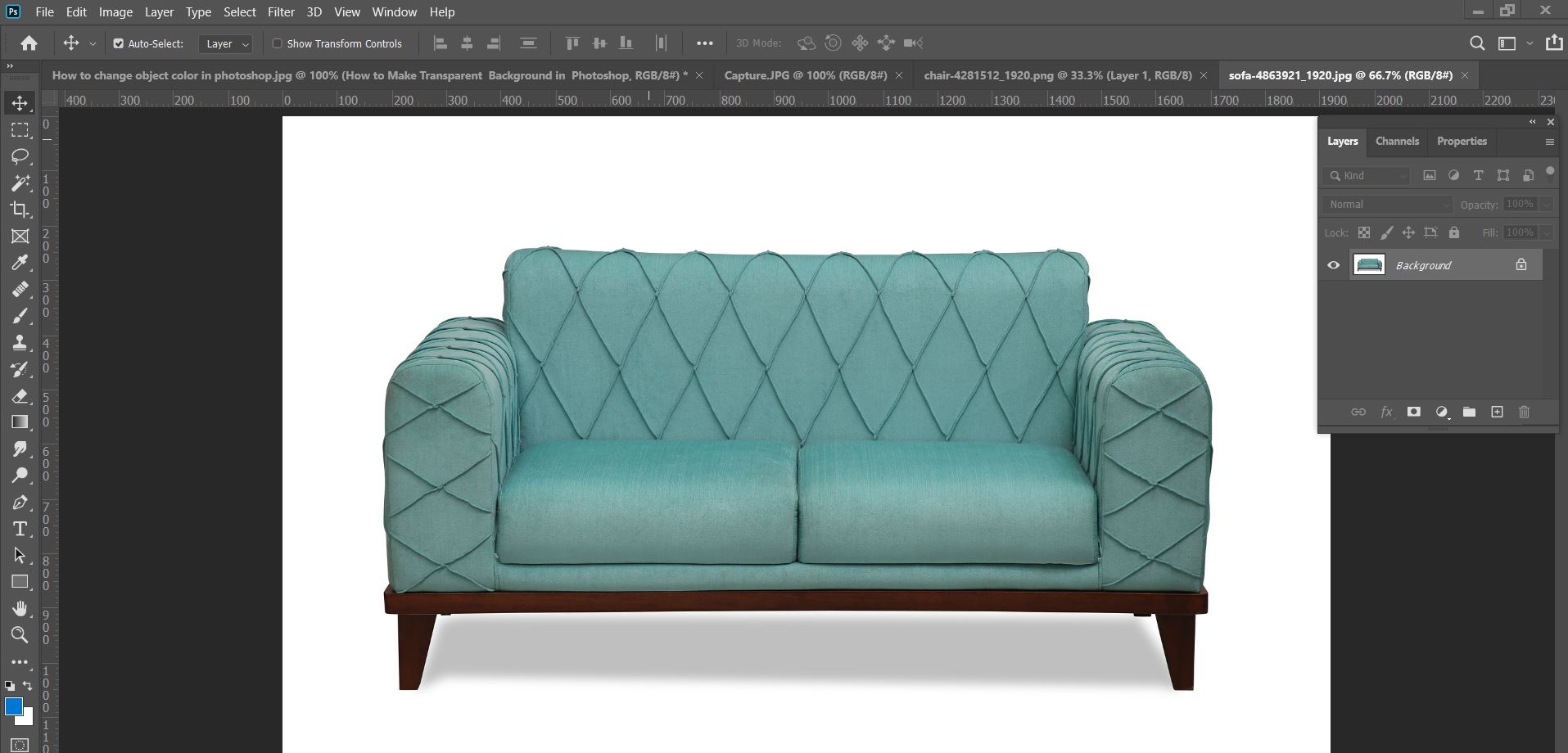This screenshot has height=753, width=1568.
Task: Open the blending mode dropdown showing Normal
Action: (x=1387, y=204)
